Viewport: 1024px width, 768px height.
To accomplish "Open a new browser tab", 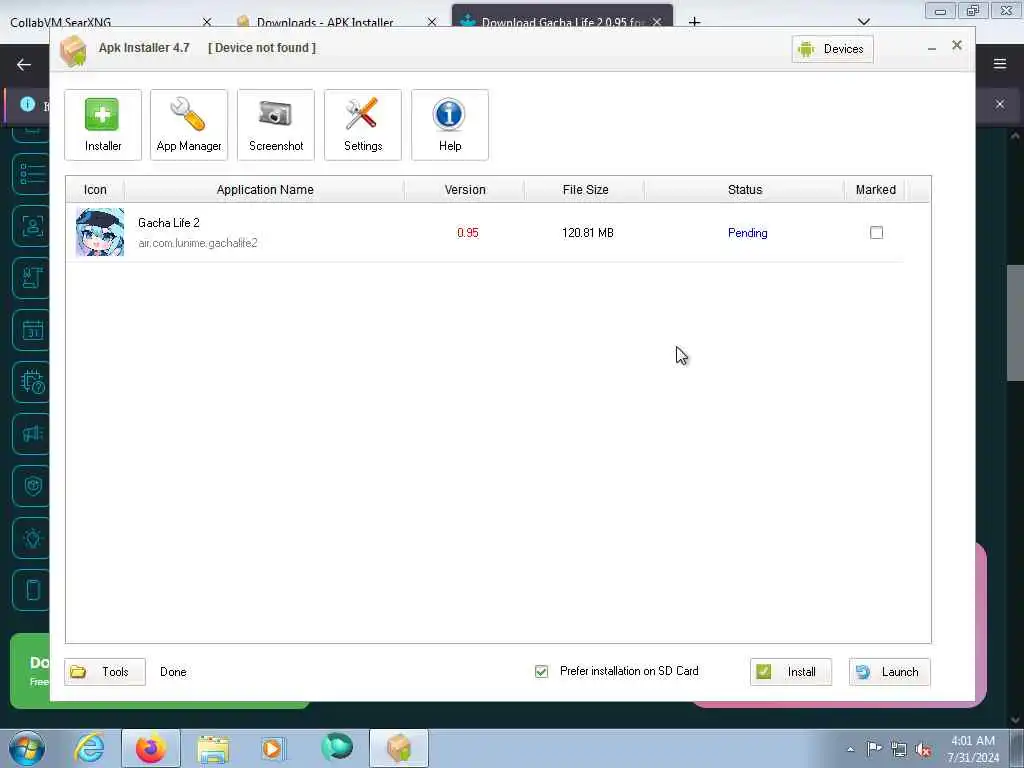I will point(694,22).
